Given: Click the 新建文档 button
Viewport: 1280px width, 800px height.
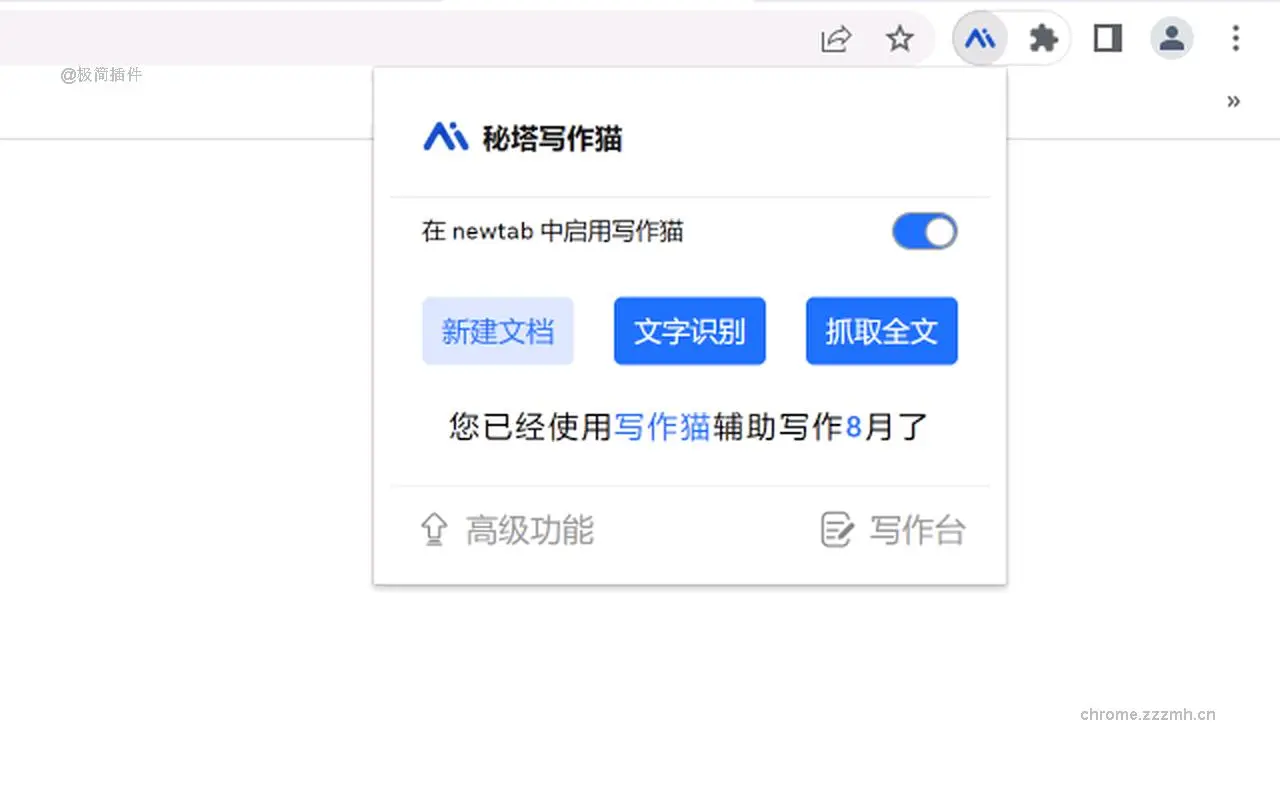Looking at the screenshot, I should tap(498, 331).
